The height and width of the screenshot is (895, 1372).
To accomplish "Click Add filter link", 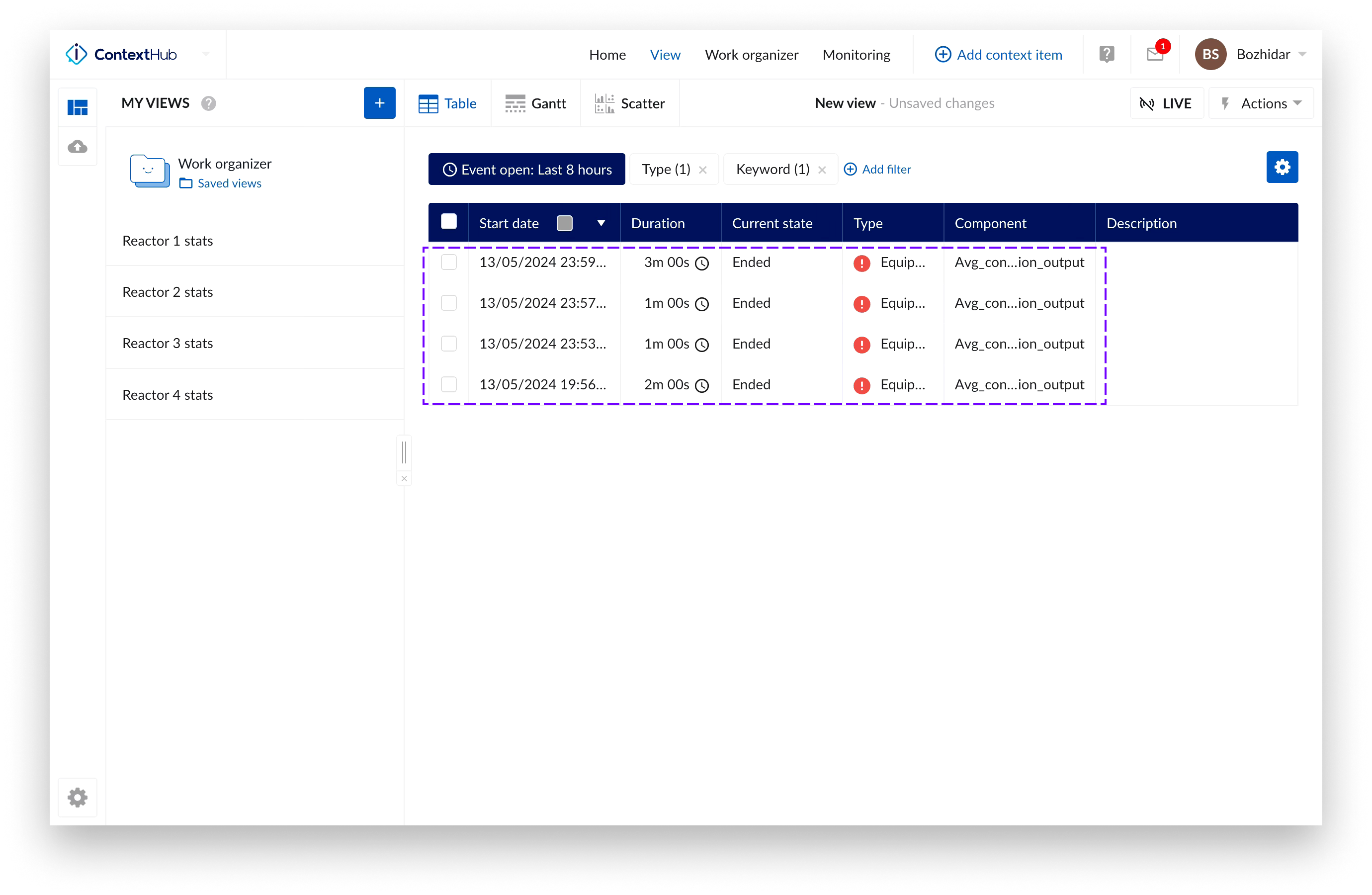I will pyautogui.click(x=877, y=169).
